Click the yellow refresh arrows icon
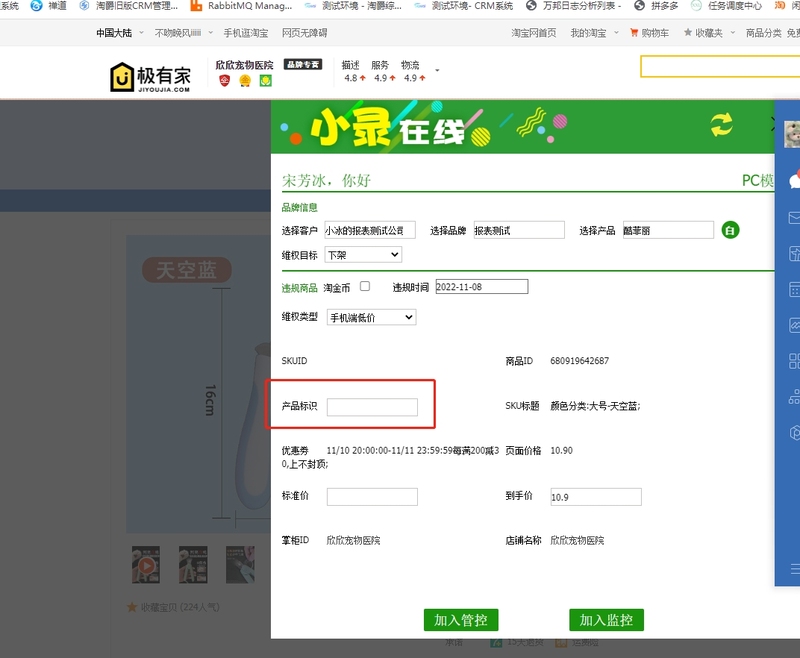The height and width of the screenshot is (658, 800). (x=721, y=125)
